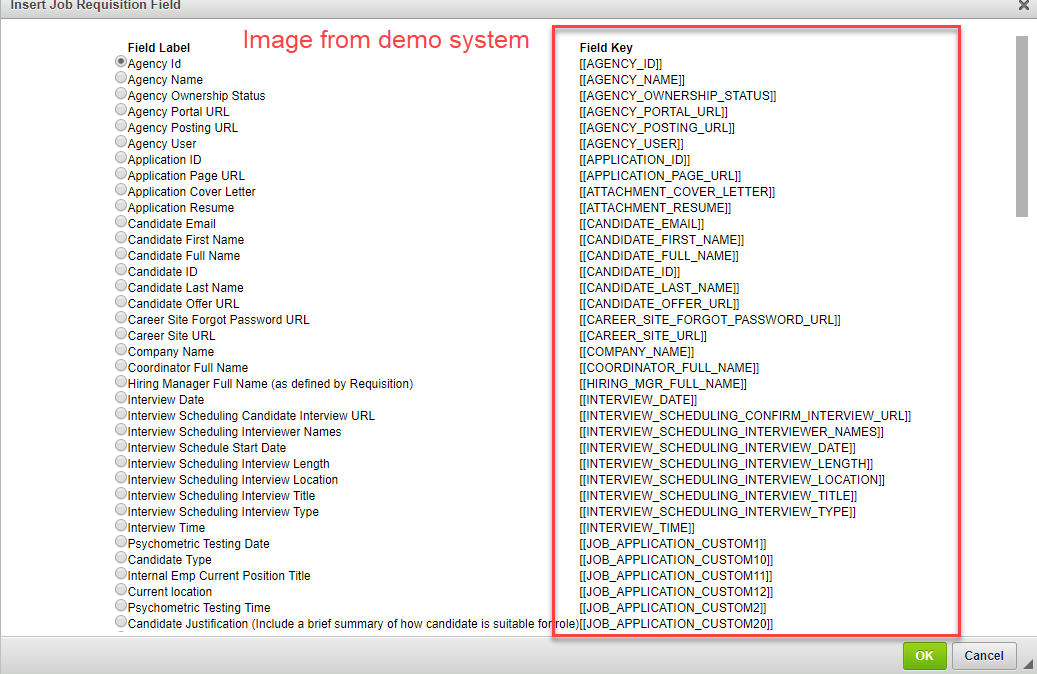The width and height of the screenshot is (1037, 674).
Task: Click the [[CANDIDATE_OFFER_URL]] field key
Action: [659, 304]
